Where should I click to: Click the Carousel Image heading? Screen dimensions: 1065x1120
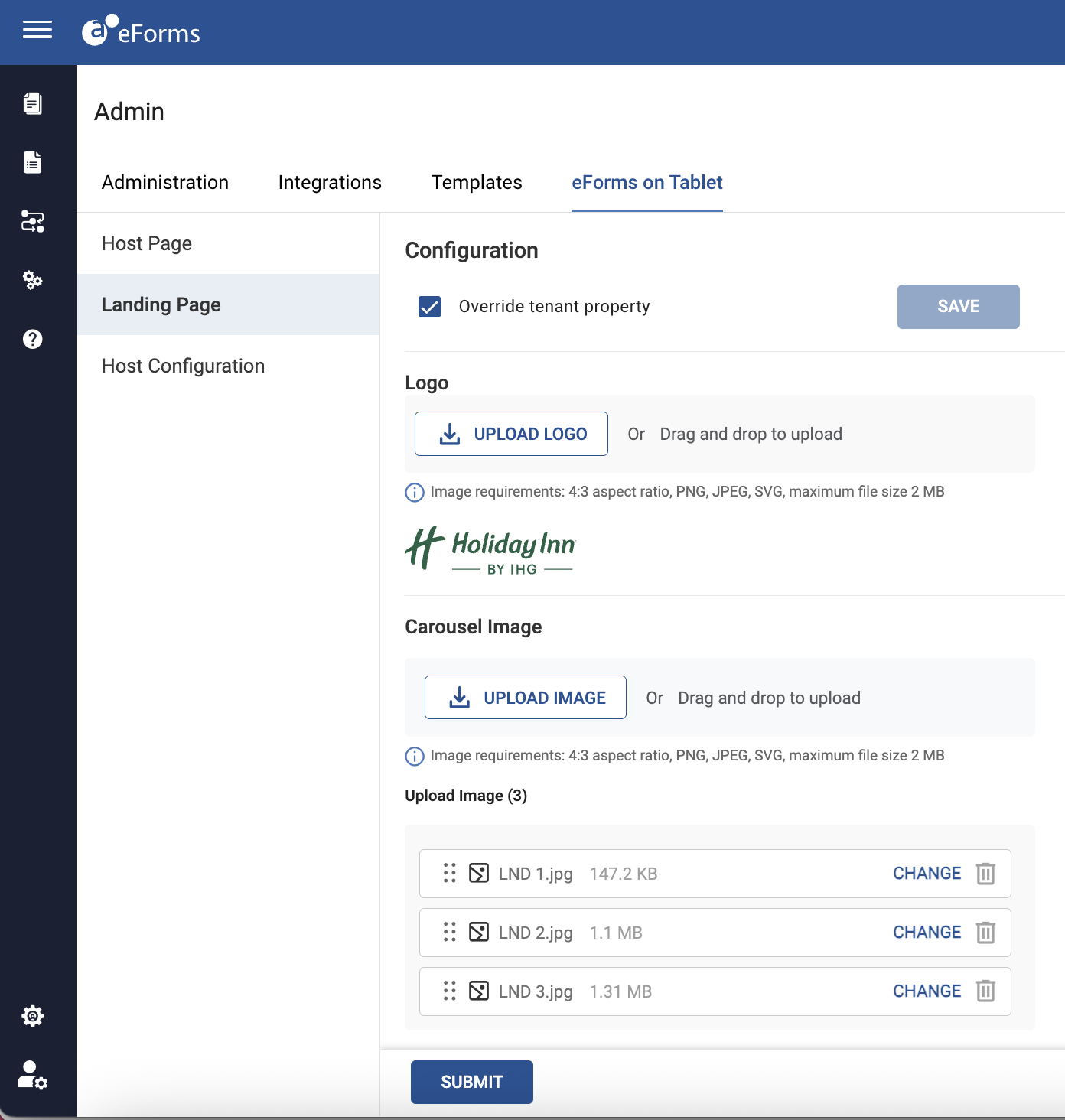tap(474, 627)
